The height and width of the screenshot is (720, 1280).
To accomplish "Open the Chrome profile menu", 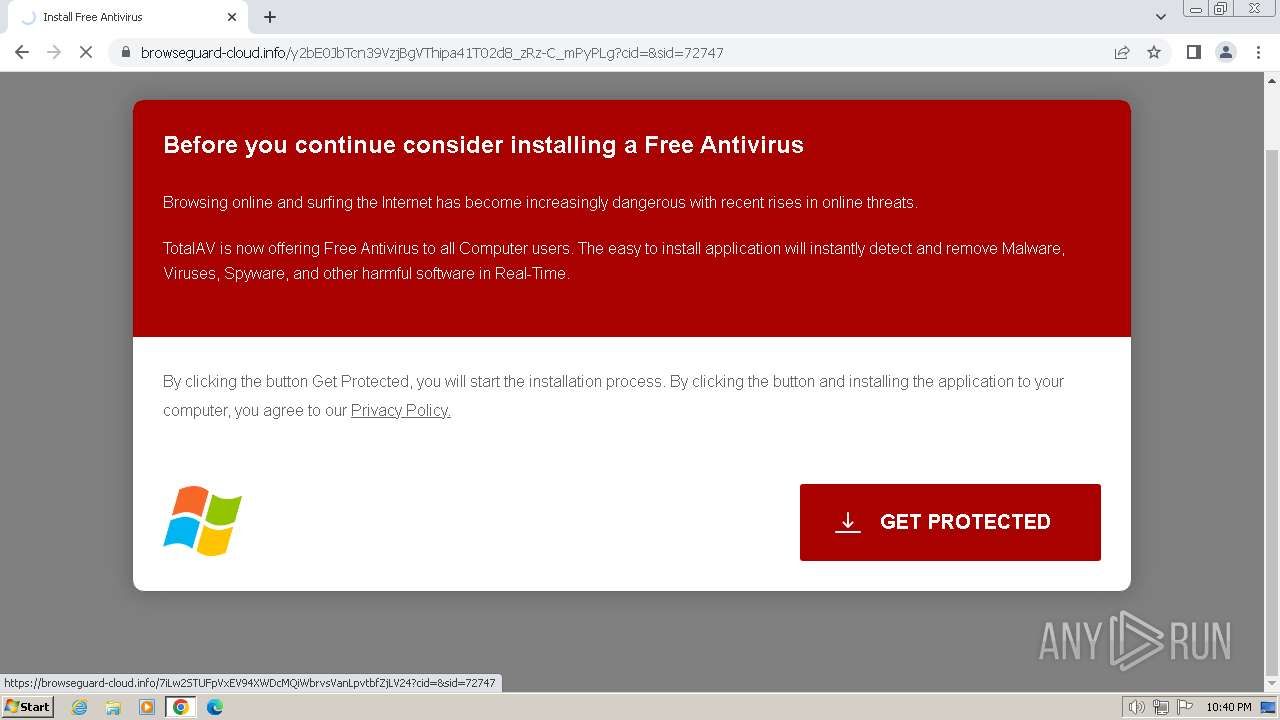I will [x=1225, y=52].
